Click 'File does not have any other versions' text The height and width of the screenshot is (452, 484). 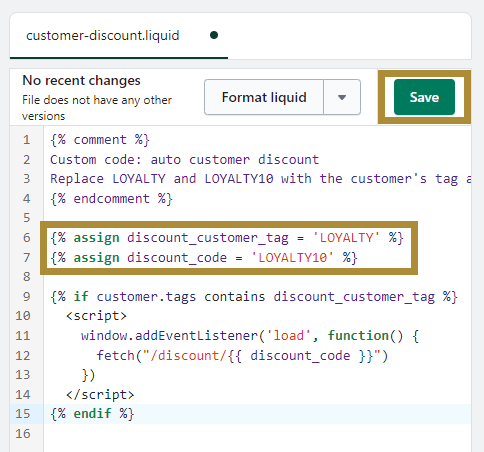click(x=97, y=108)
